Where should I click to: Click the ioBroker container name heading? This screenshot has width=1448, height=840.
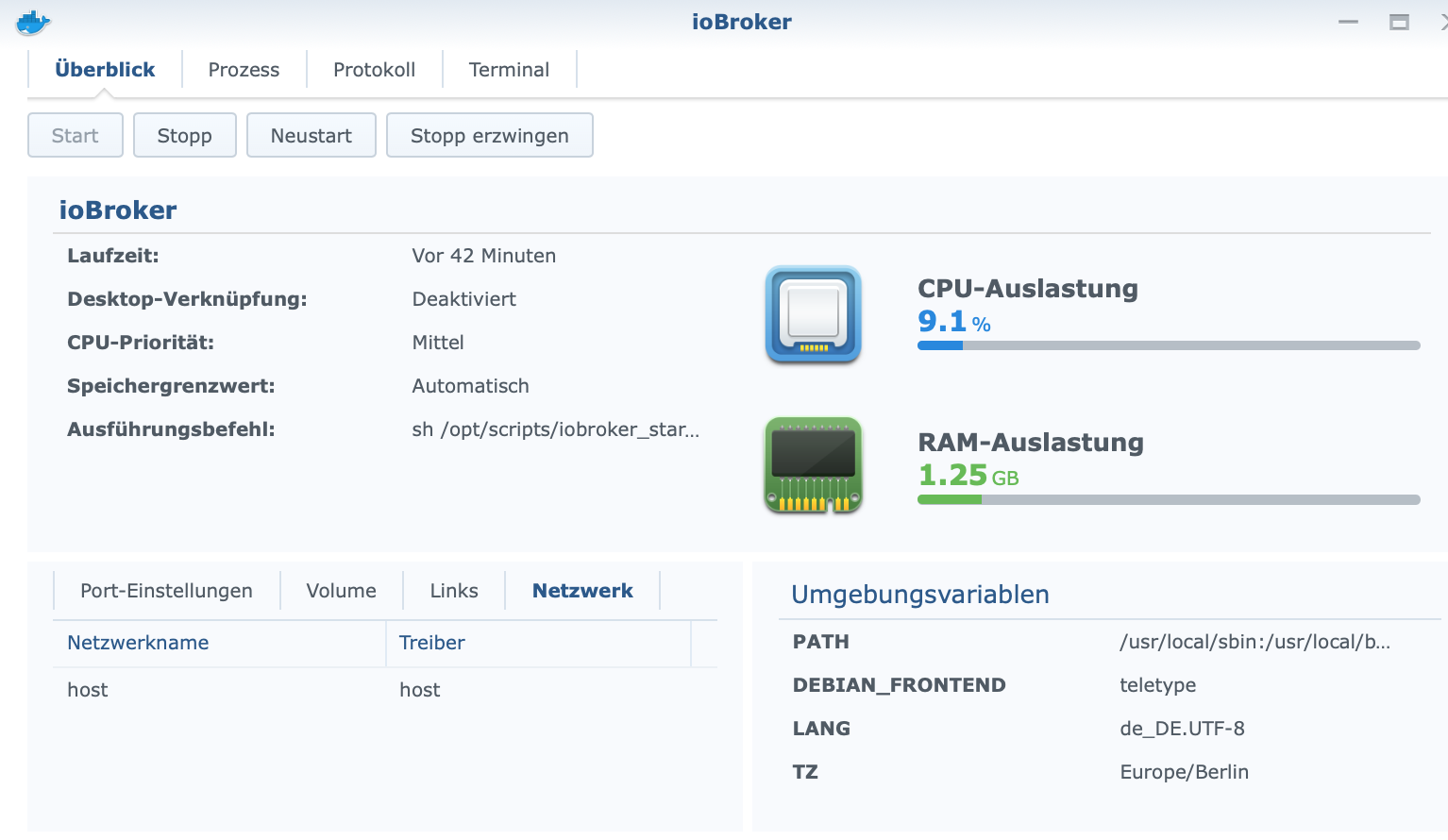coord(118,210)
